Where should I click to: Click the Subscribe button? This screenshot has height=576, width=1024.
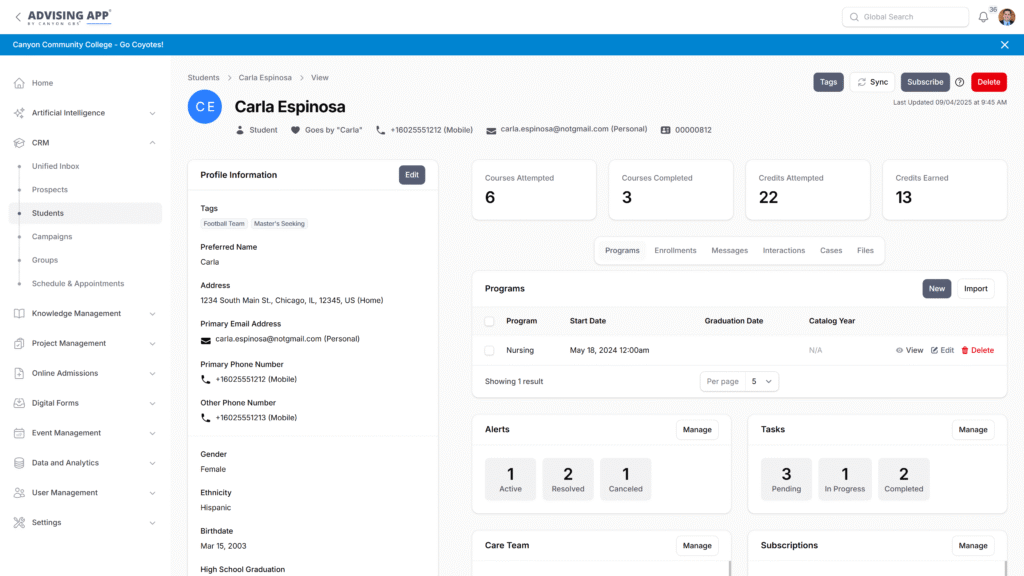(x=925, y=82)
